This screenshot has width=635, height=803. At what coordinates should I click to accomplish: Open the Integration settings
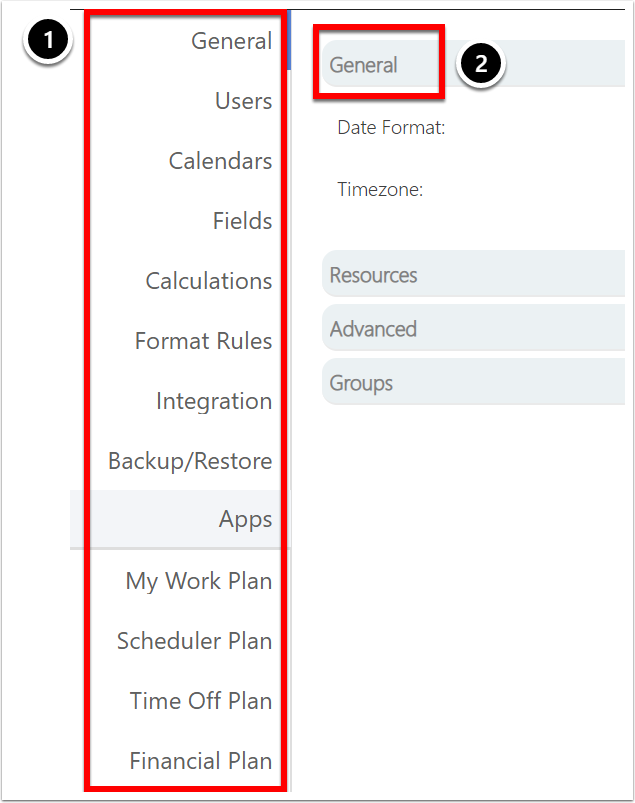(x=214, y=400)
